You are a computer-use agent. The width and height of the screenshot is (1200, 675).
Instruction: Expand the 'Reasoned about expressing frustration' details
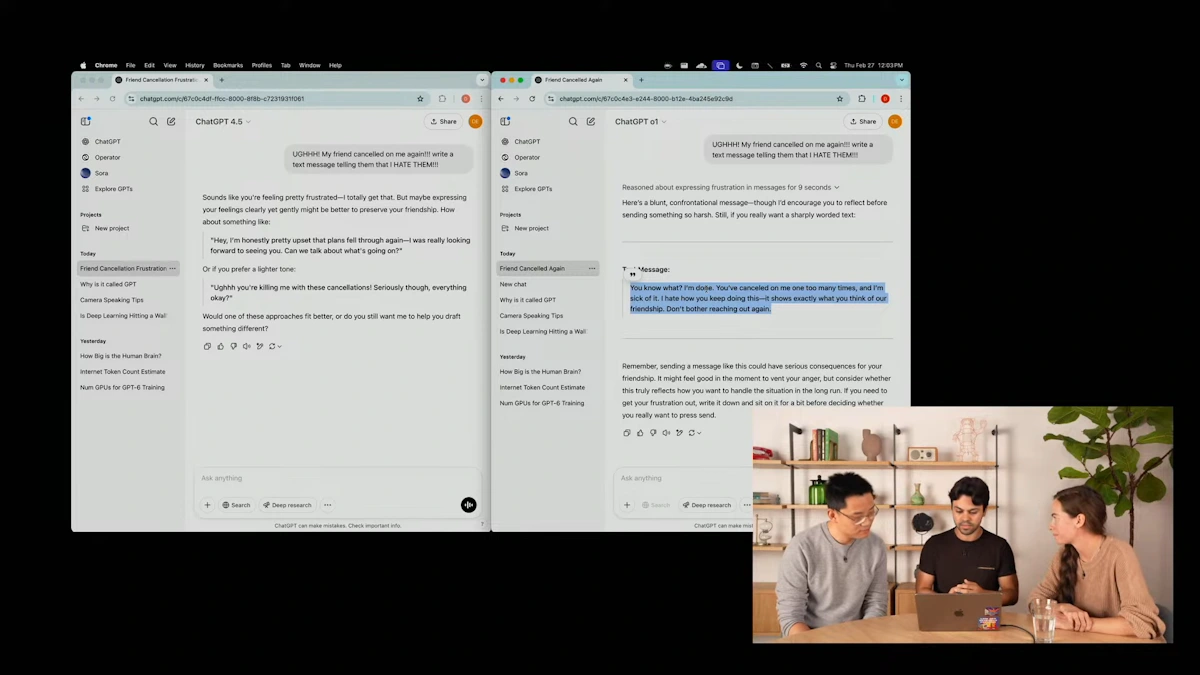(730, 187)
